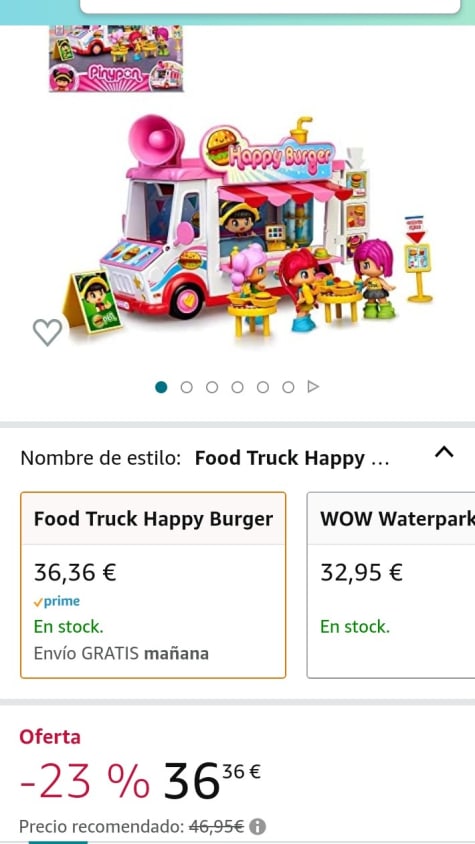Viewport: 475px width, 844px height.
Task: Open the Pinypon box thumbnail image
Action: coord(116,58)
